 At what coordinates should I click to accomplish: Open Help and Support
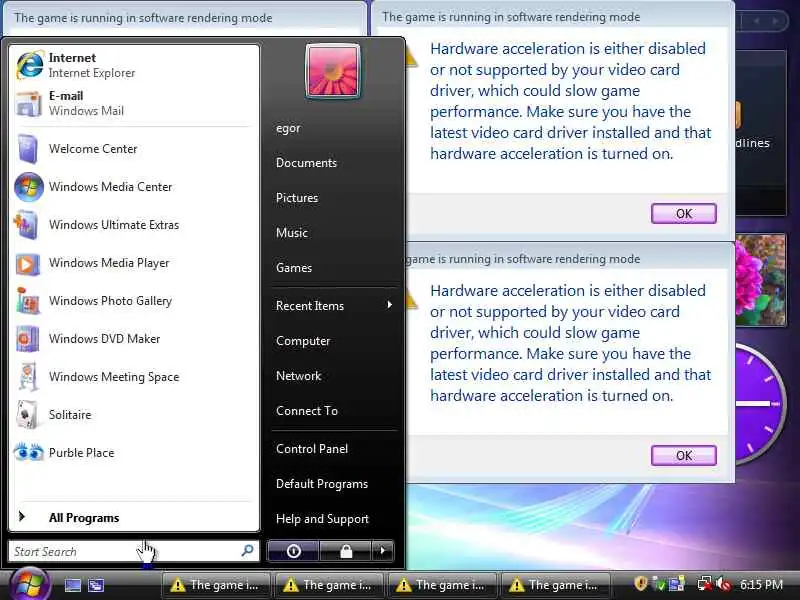(322, 519)
